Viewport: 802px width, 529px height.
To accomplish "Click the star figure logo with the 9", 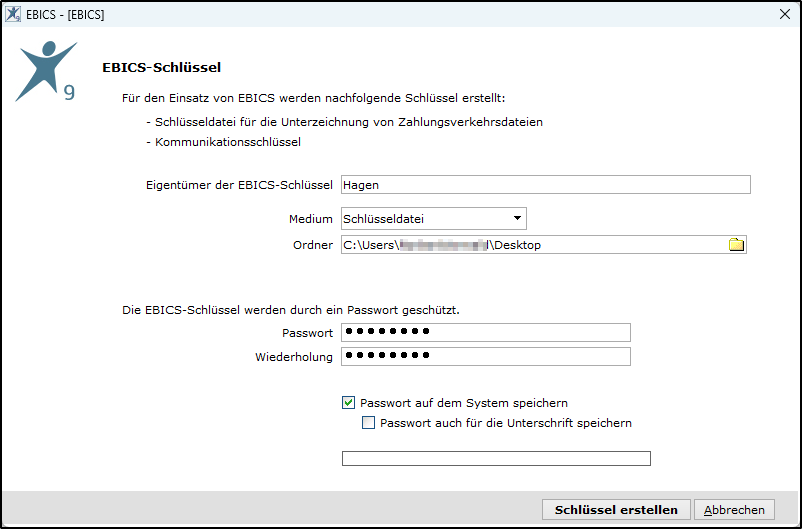I will point(46,71).
